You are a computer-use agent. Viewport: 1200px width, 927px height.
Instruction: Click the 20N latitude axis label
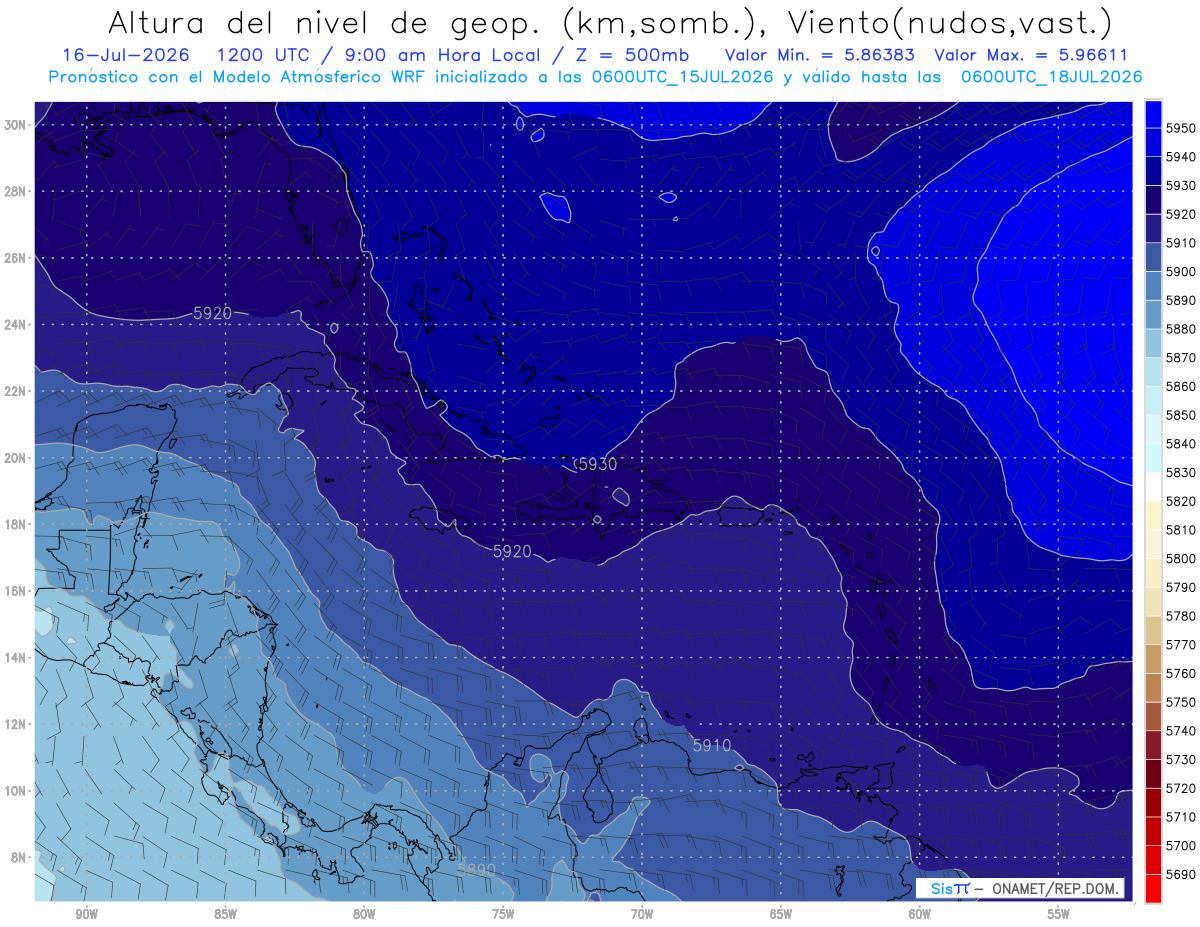(15, 458)
